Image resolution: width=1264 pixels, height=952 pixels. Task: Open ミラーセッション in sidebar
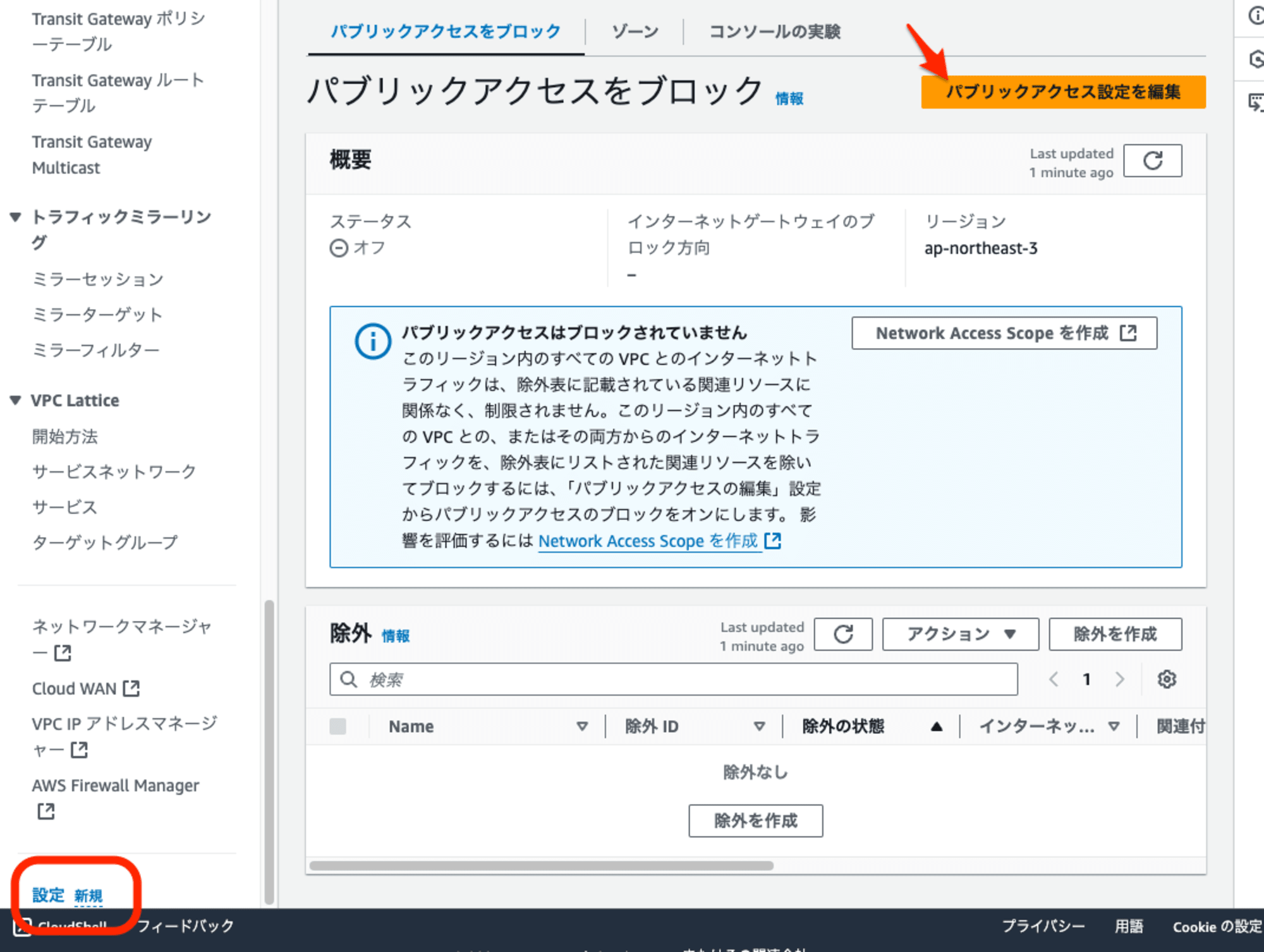tap(98, 279)
